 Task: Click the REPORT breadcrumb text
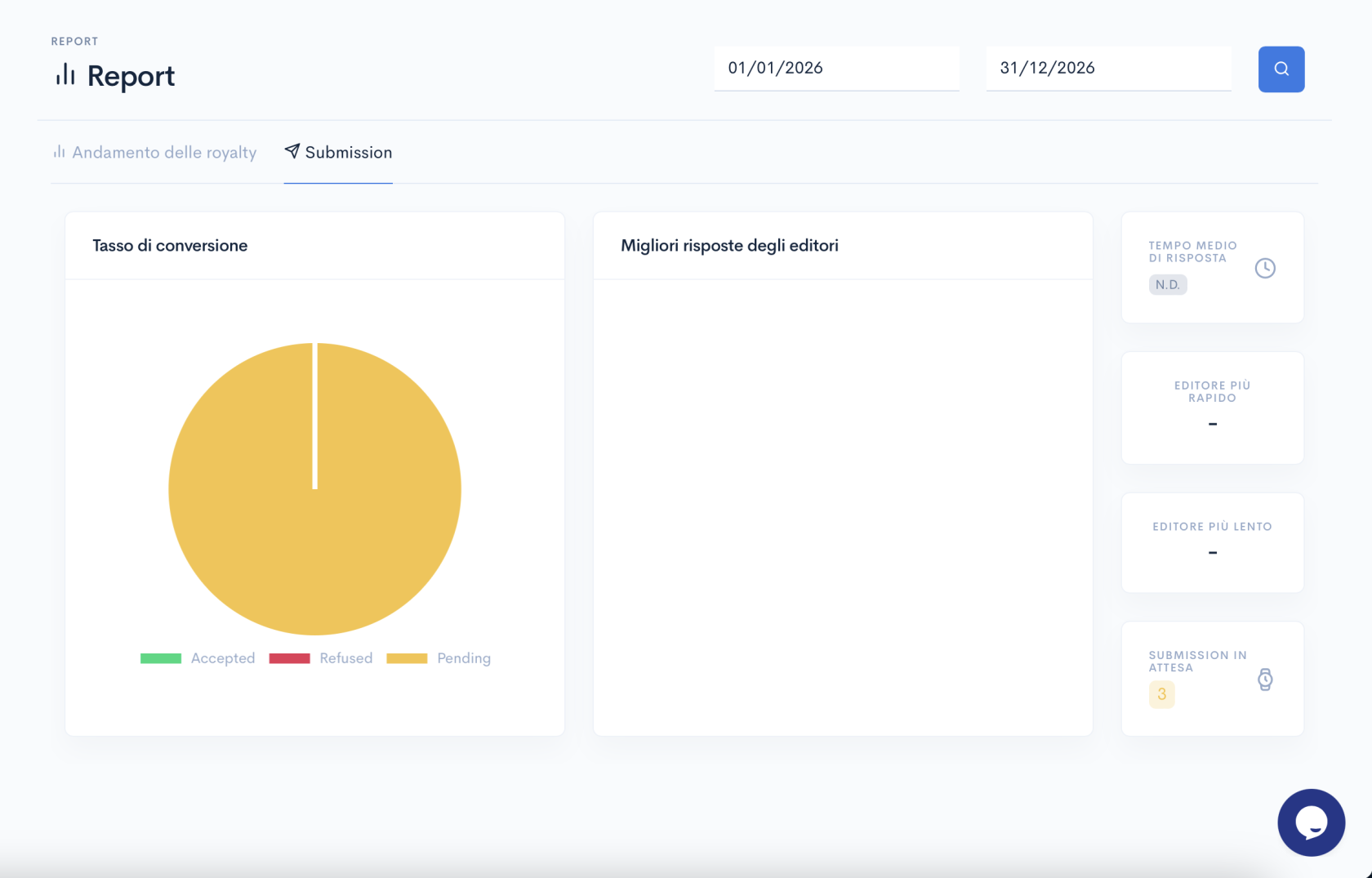pyautogui.click(x=74, y=42)
